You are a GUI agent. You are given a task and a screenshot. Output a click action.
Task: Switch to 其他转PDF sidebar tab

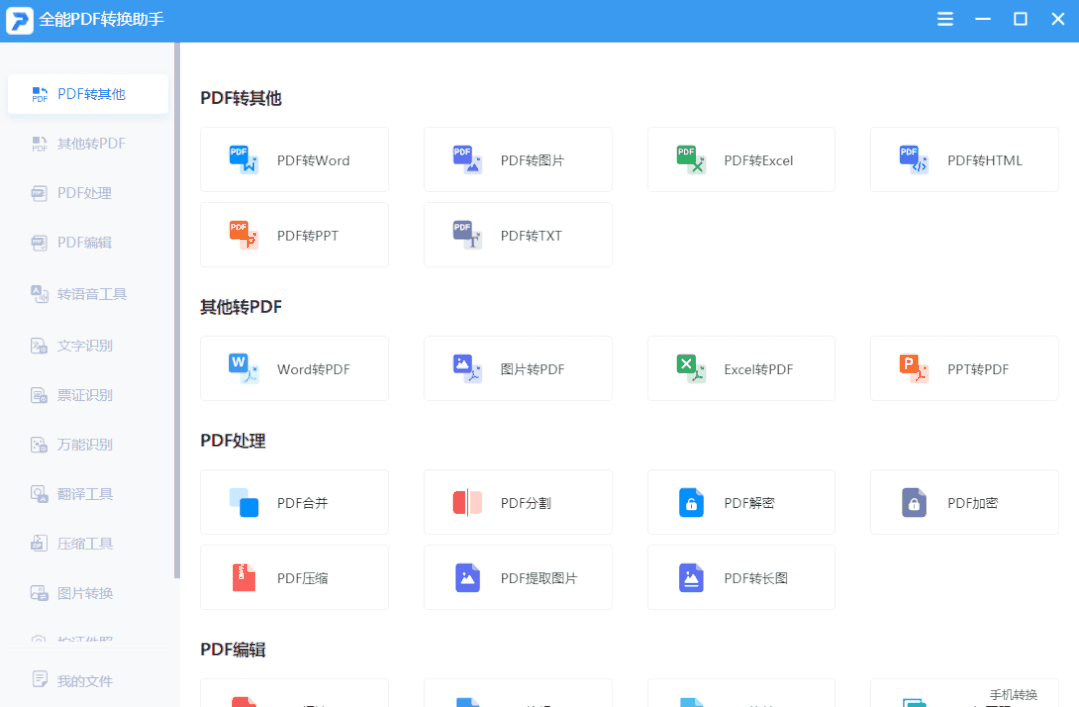coord(88,143)
